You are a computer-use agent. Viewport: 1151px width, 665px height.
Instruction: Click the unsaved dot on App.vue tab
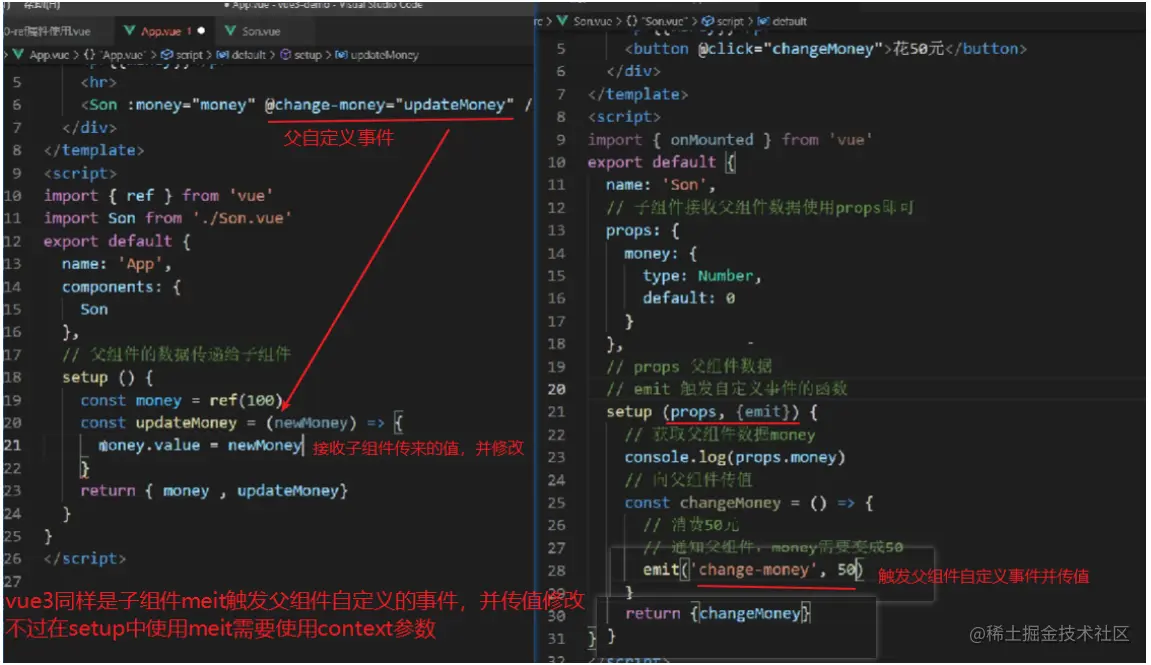[x=201, y=31]
